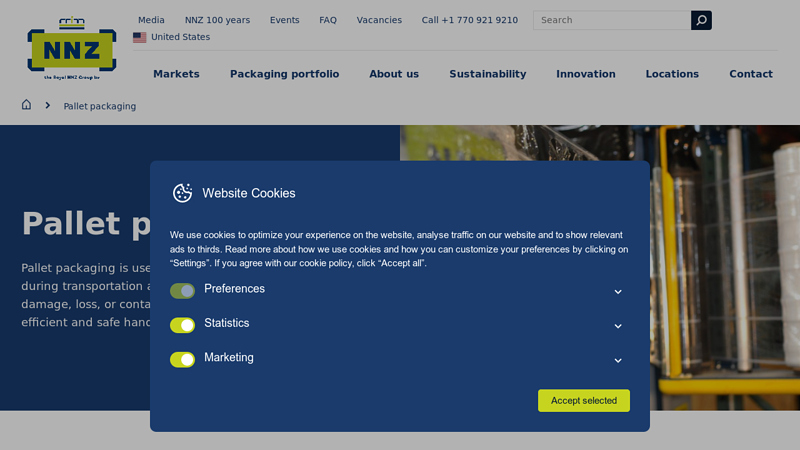
Task: Disable the Statistics cookie switch
Action: tap(182, 325)
